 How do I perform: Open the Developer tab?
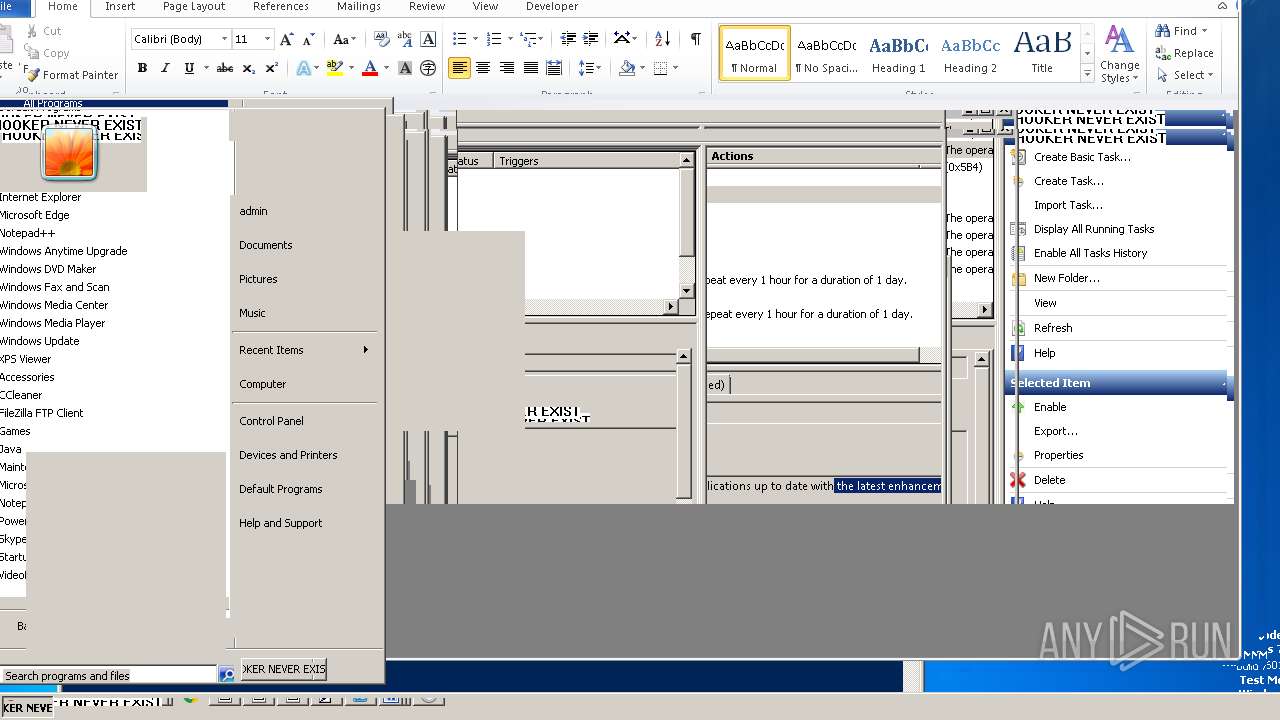click(x=552, y=6)
